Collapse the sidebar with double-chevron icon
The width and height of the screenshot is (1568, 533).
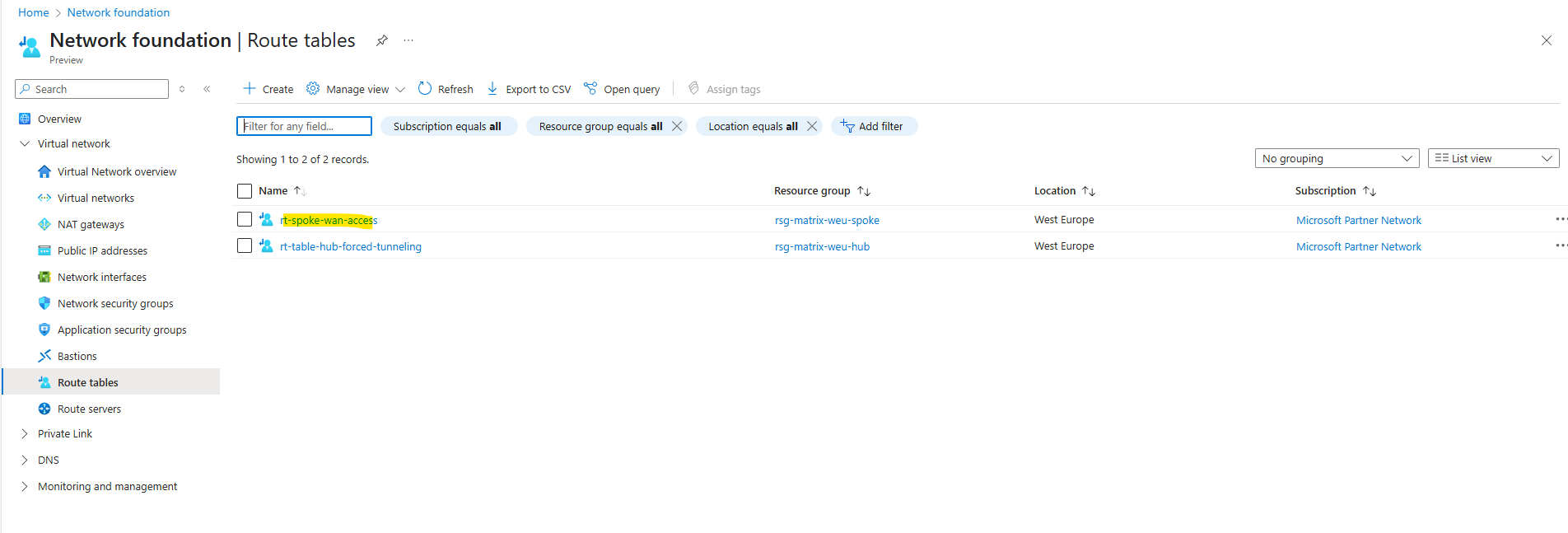207,89
